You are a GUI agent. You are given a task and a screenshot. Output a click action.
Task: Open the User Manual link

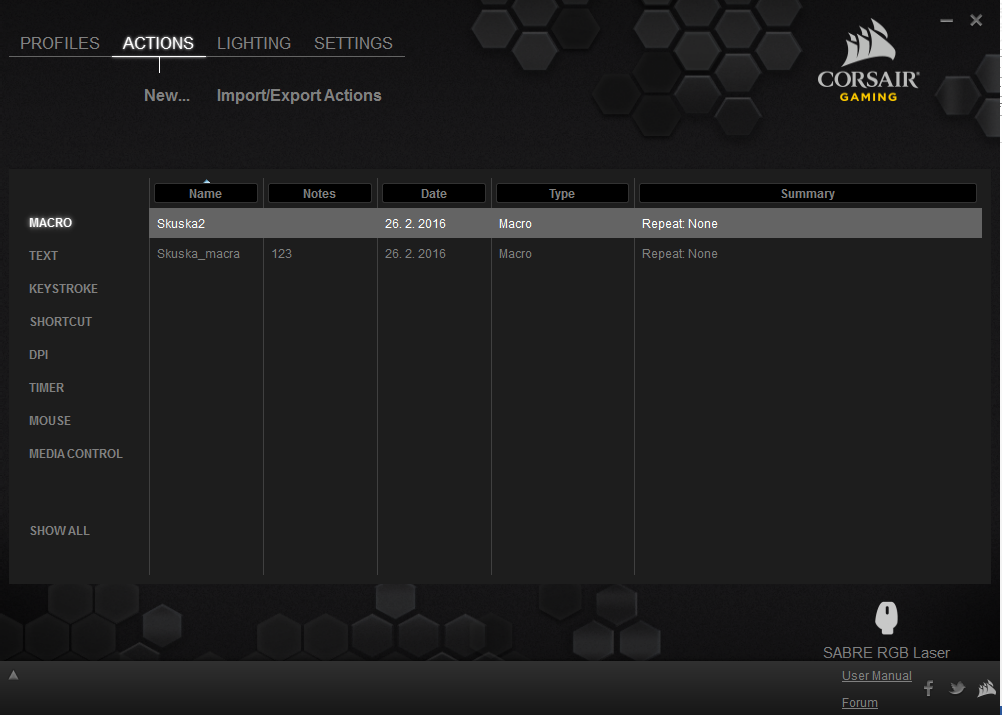tap(877, 676)
